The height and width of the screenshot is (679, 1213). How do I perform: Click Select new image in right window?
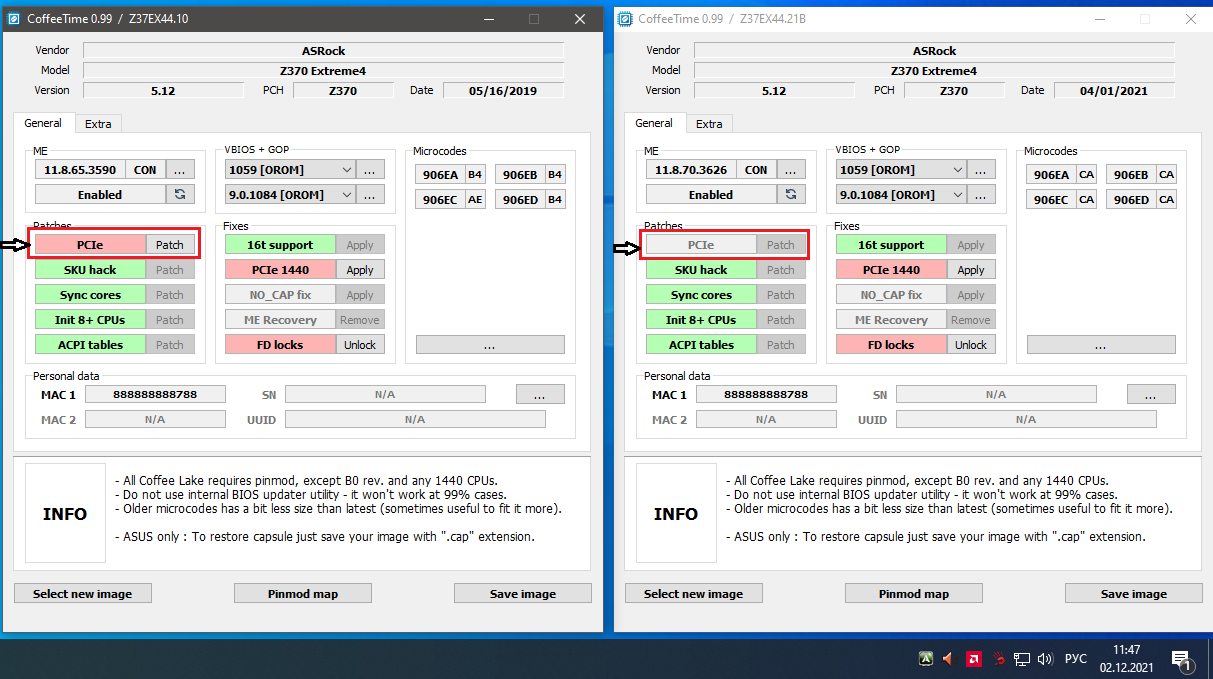coord(694,594)
